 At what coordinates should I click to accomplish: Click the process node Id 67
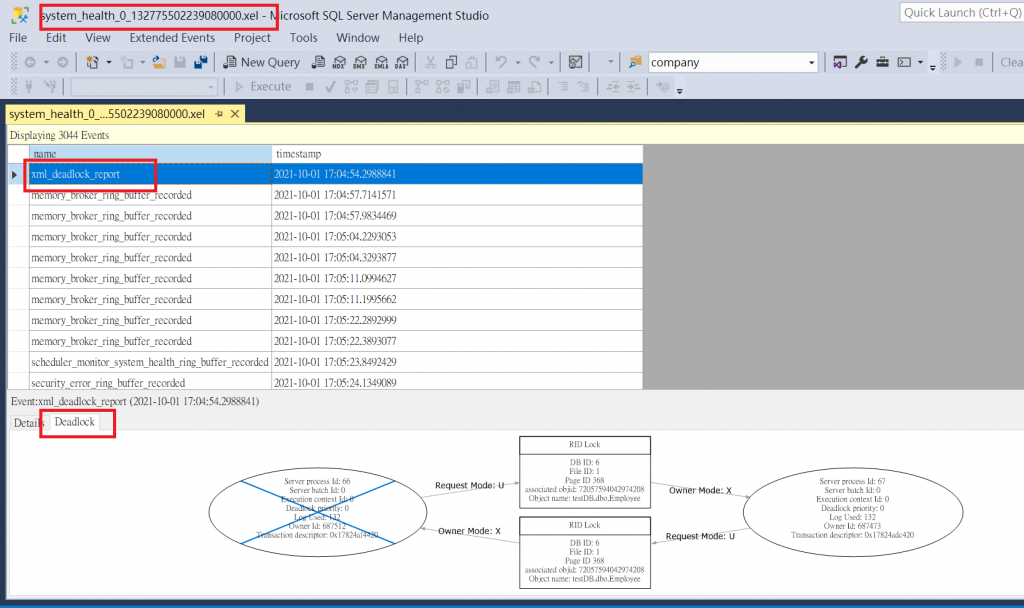[853, 512]
